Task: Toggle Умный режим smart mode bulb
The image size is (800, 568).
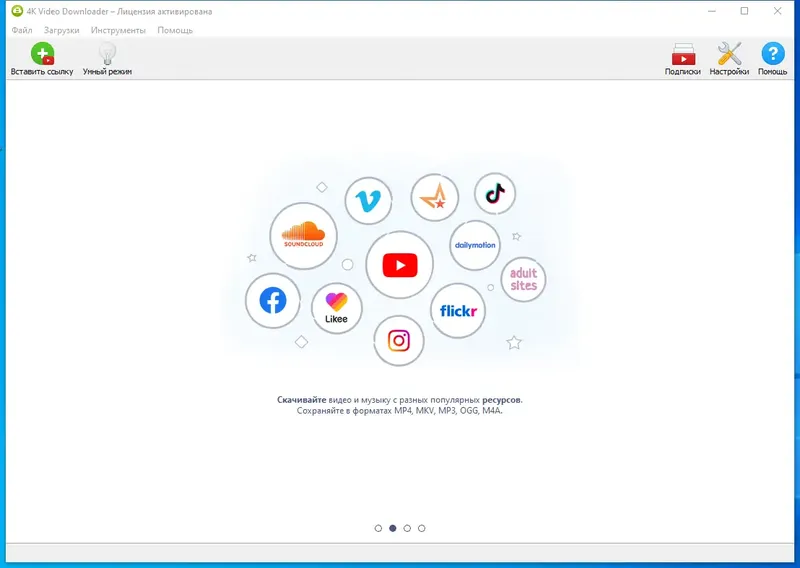Action: [x=107, y=53]
